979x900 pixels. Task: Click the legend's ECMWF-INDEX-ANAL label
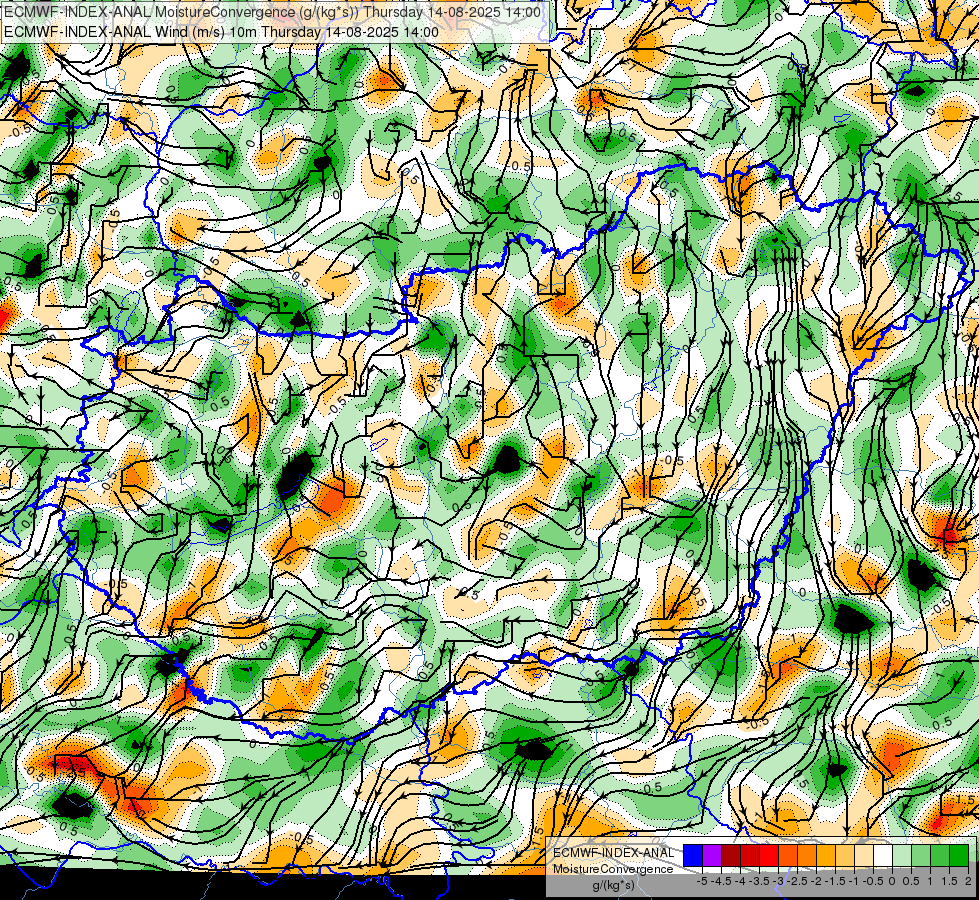(614, 853)
